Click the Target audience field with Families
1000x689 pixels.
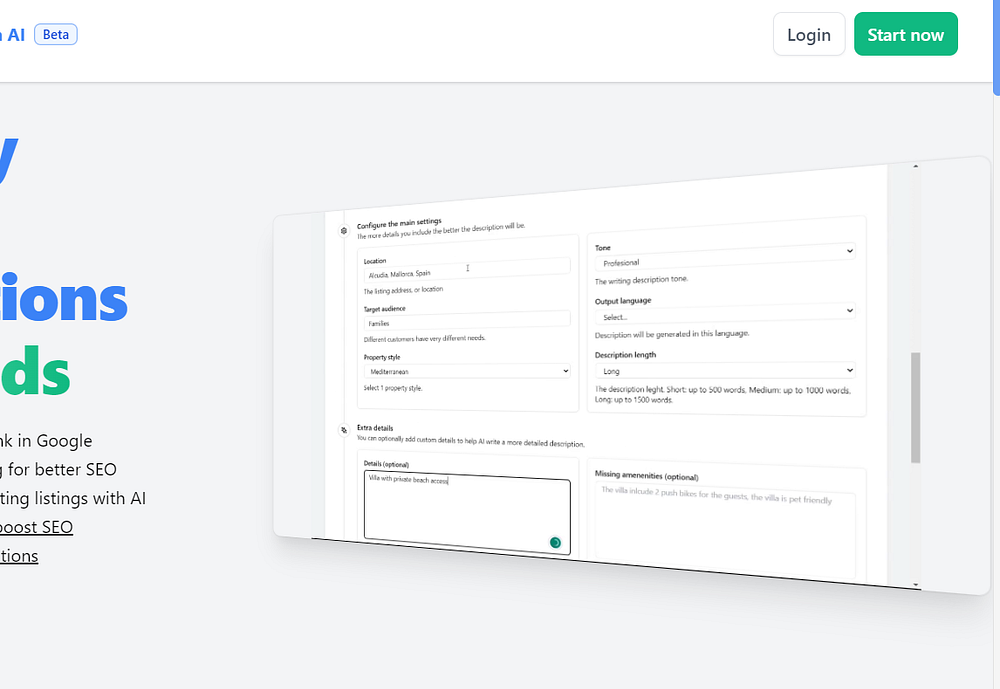click(467, 320)
